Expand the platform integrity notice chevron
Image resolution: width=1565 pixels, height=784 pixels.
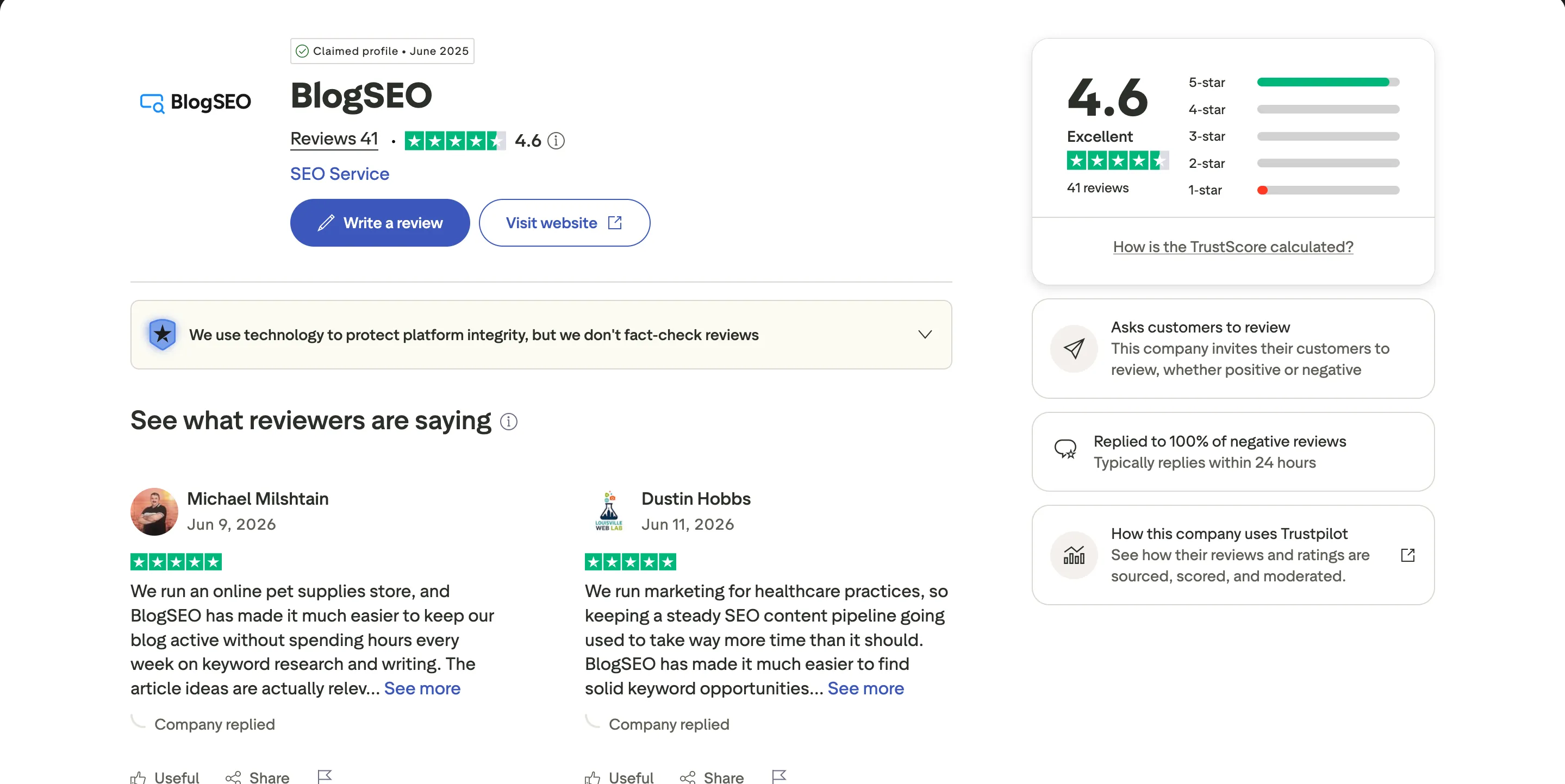(925, 335)
